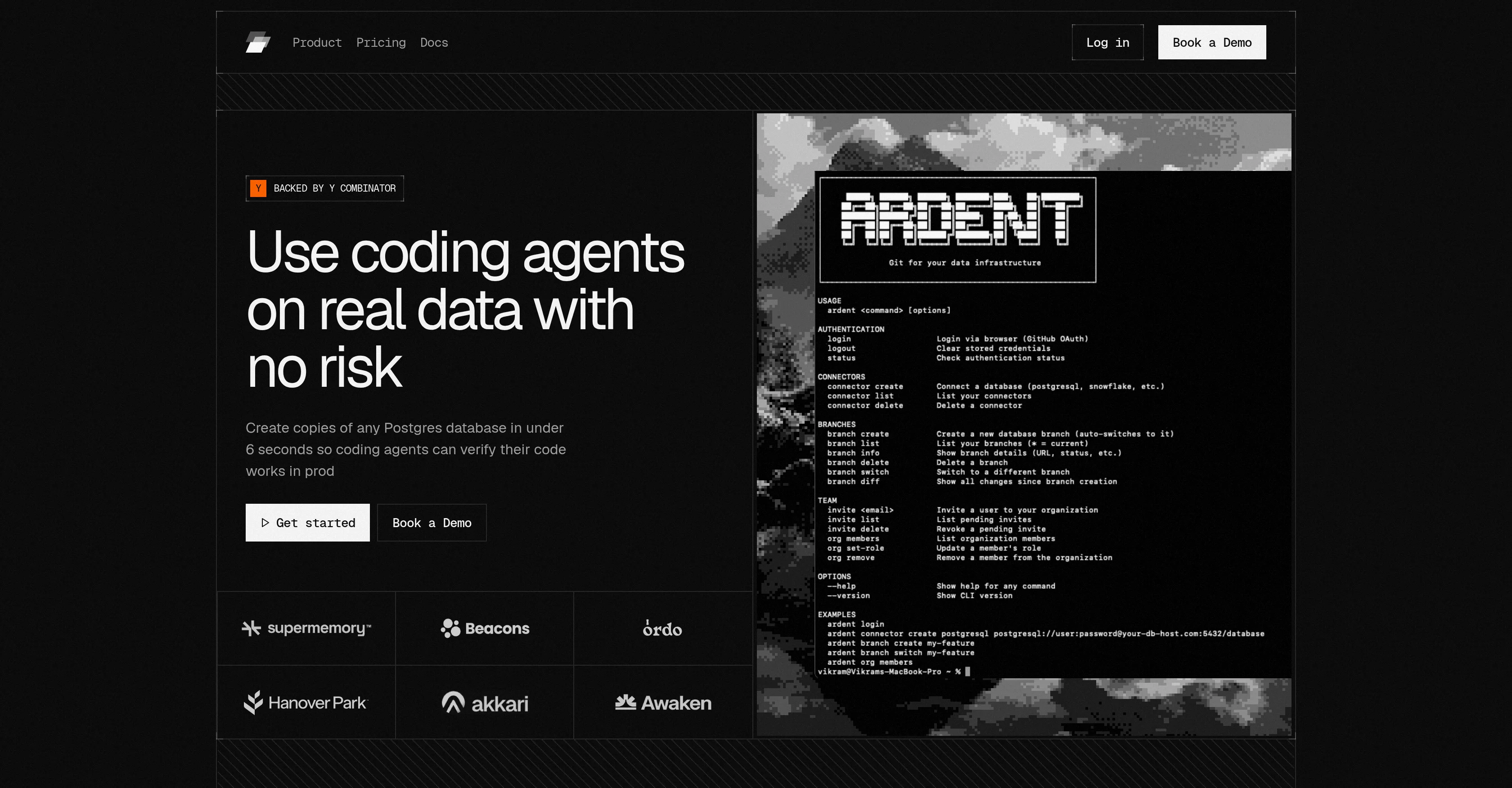This screenshot has width=1512, height=788.
Task: Select the Backed by Y Combinator badge
Action: pos(324,188)
